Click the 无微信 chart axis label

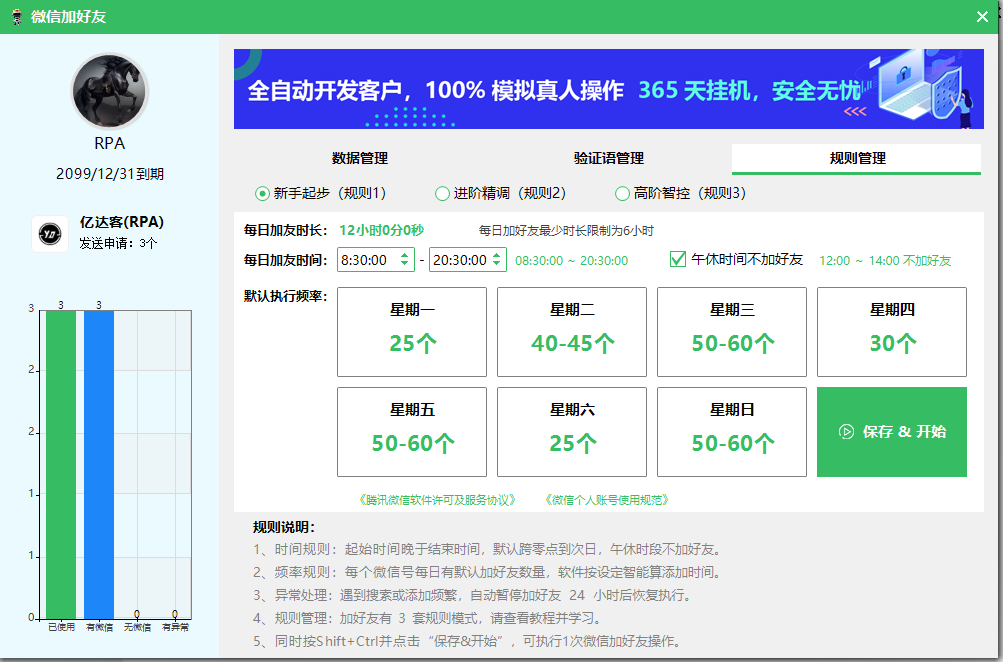(138, 627)
